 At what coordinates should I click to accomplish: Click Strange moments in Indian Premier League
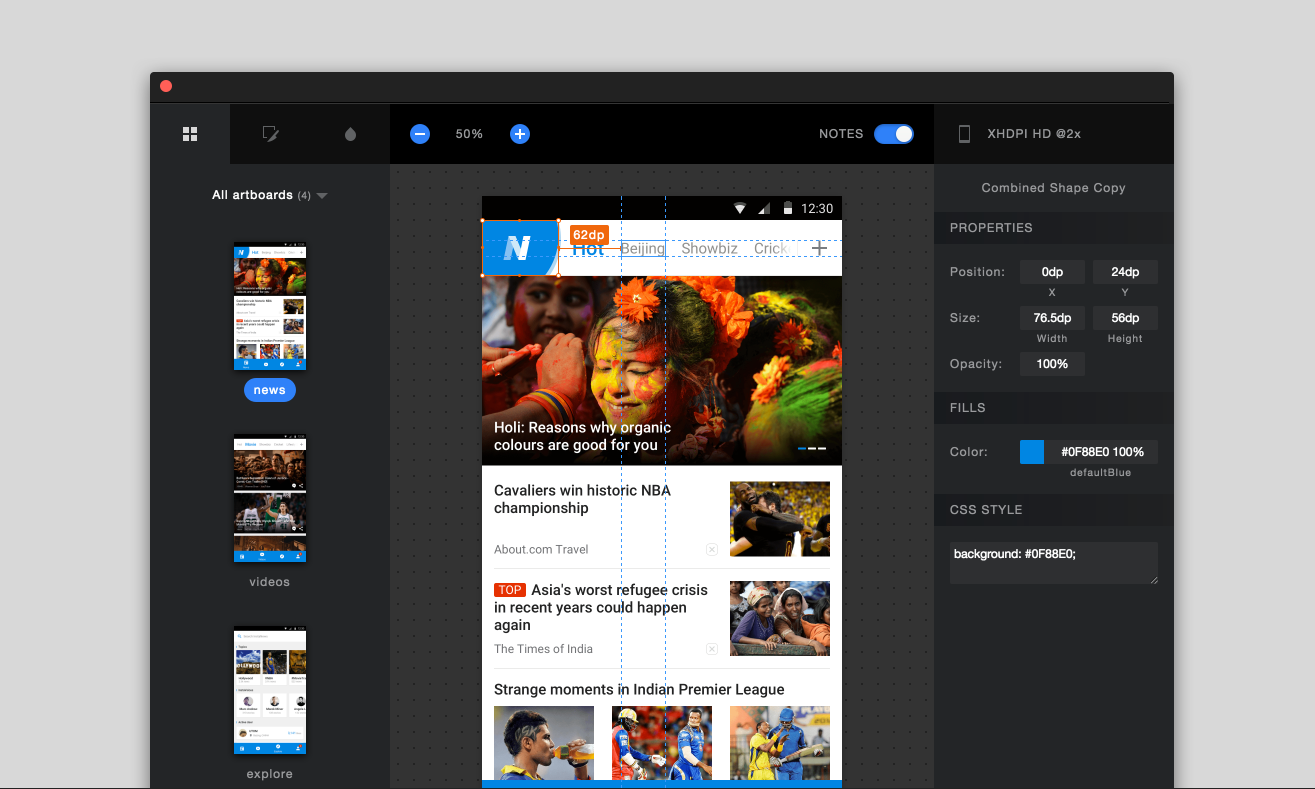(639, 689)
